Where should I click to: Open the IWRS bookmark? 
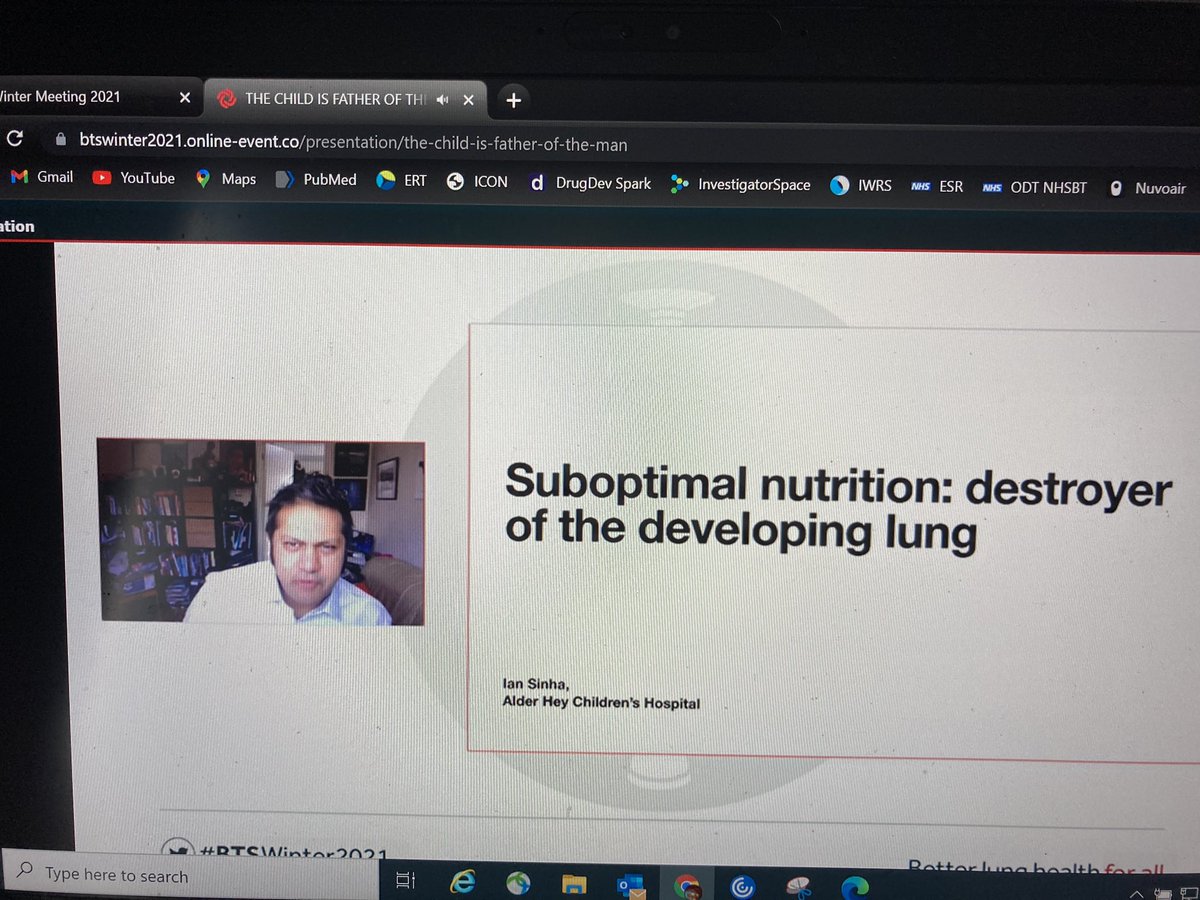coord(861,186)
